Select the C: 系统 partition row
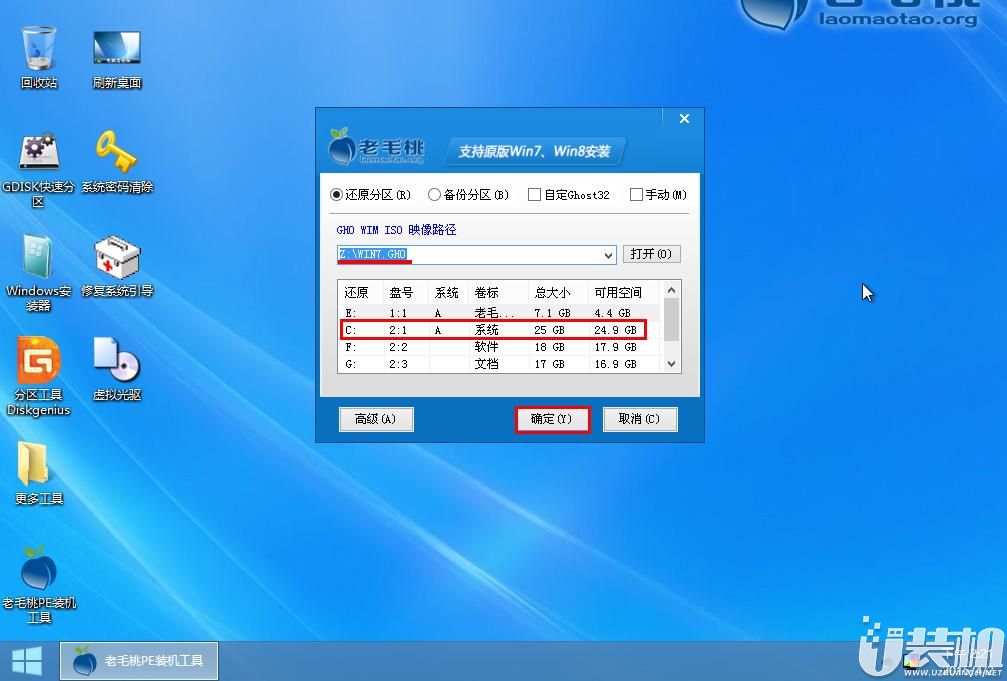 point(490,330)
